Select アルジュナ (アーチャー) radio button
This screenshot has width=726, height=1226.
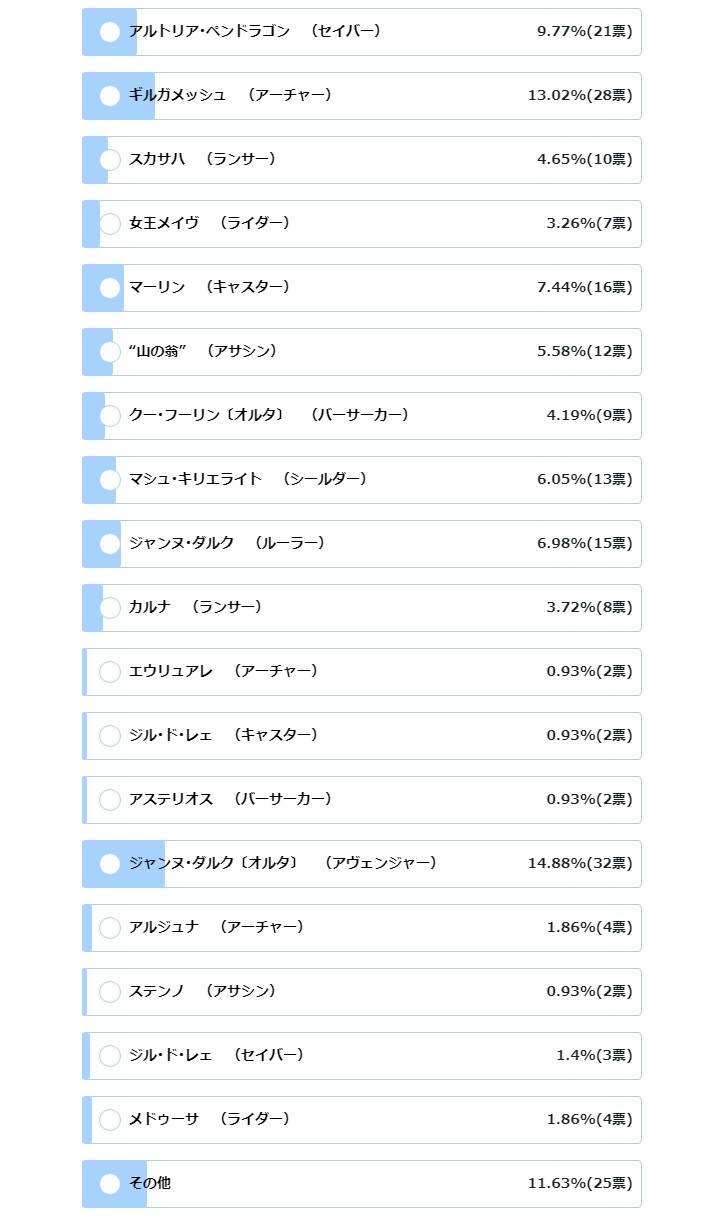[110, 928]
